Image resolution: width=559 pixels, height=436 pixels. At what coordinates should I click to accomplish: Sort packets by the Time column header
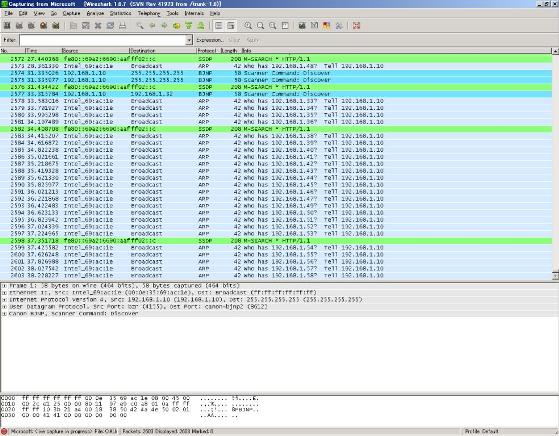(42, 51)
